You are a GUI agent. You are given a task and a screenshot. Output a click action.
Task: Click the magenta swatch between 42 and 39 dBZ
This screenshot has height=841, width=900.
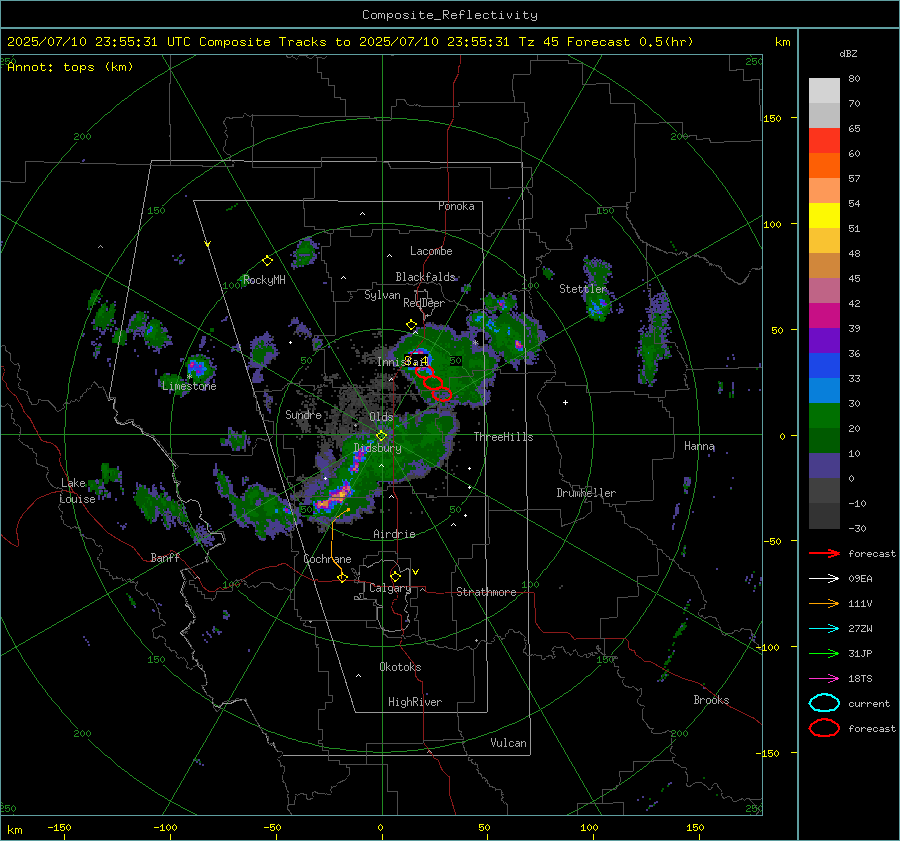[x=824, y=316]
